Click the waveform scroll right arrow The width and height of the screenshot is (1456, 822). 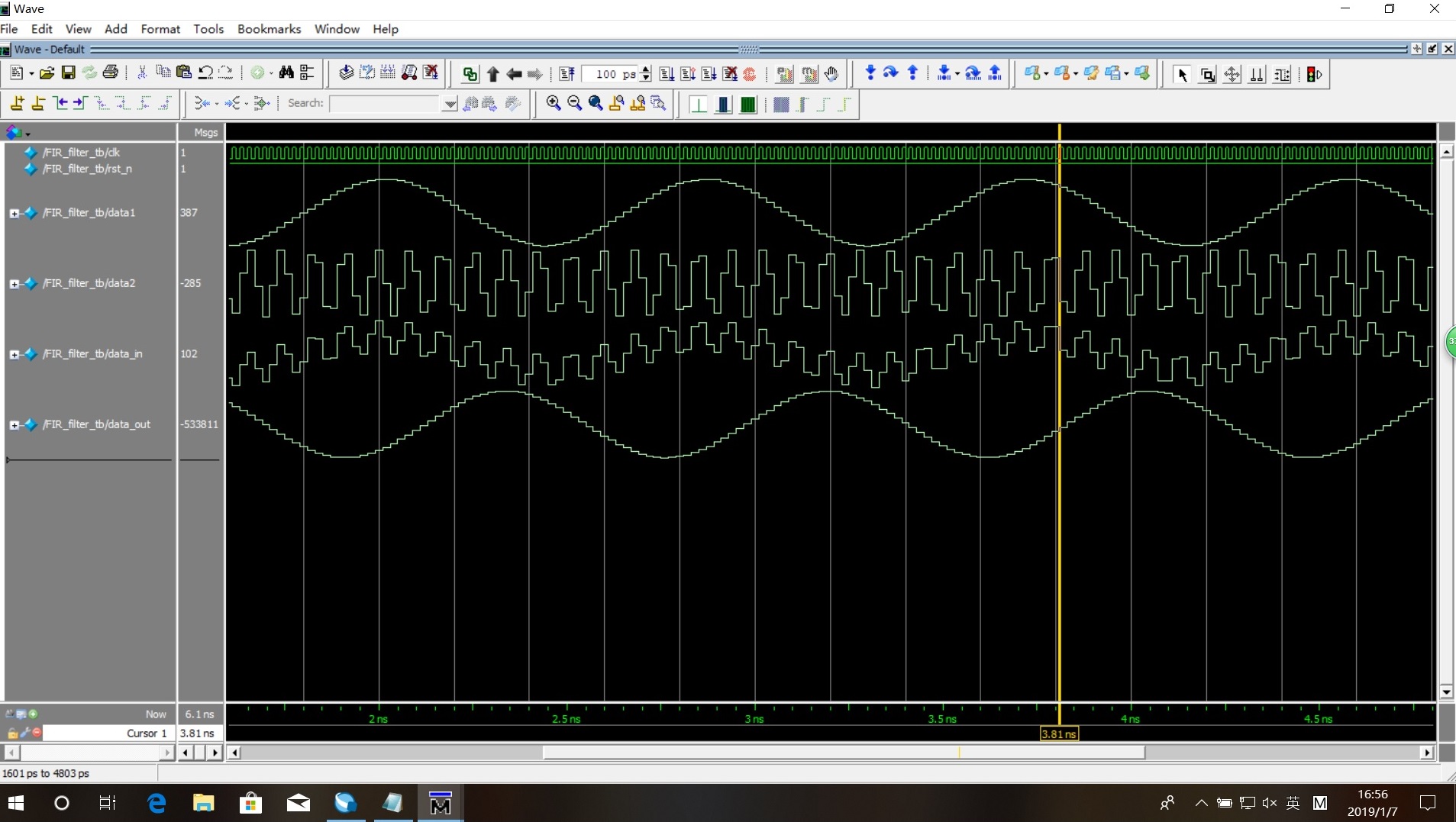click(1426, 753)
